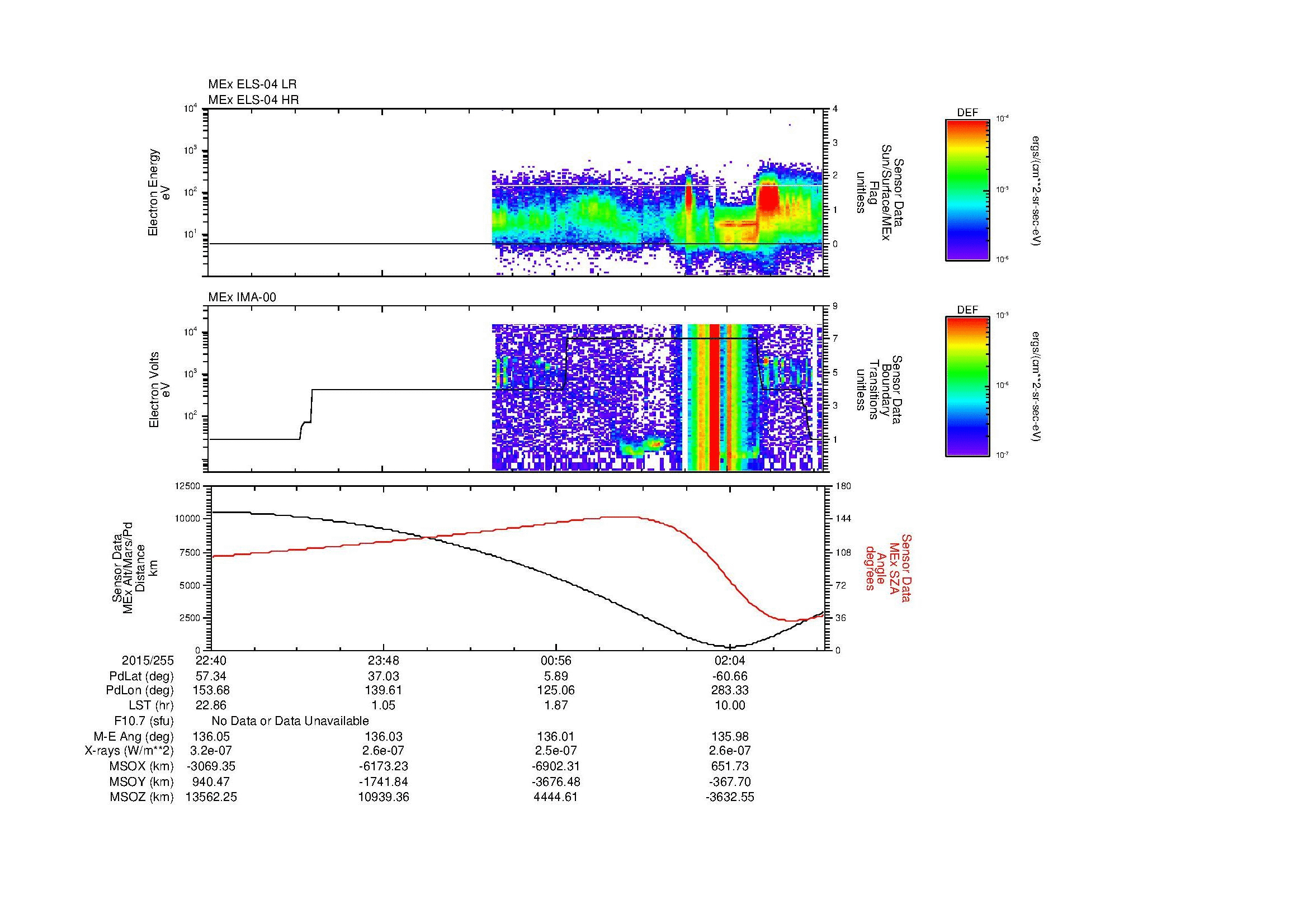Click the 12500 altitude axis tick
This screenshot has width=1308, height=924.
188,486
